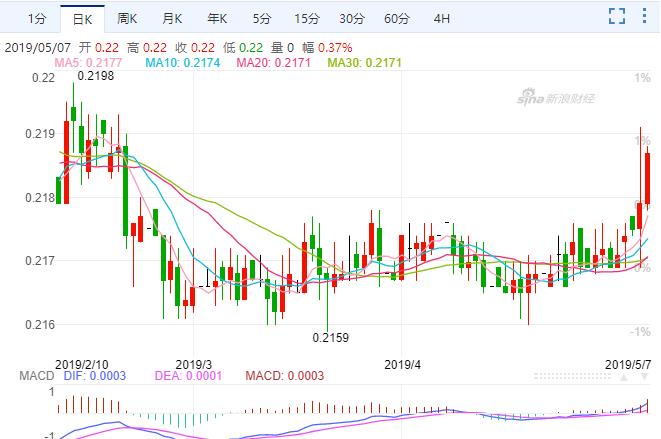Click the low price label 0.2159
This screenshot has width=661, height=439.
point(330,337)
